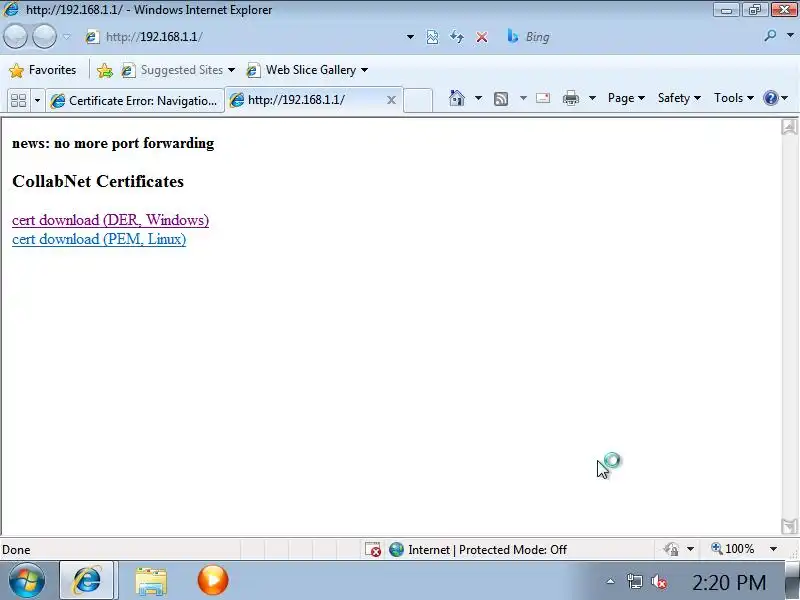800x600 pixels.
Task: Open the Tools menu
Action: (734, 98)
